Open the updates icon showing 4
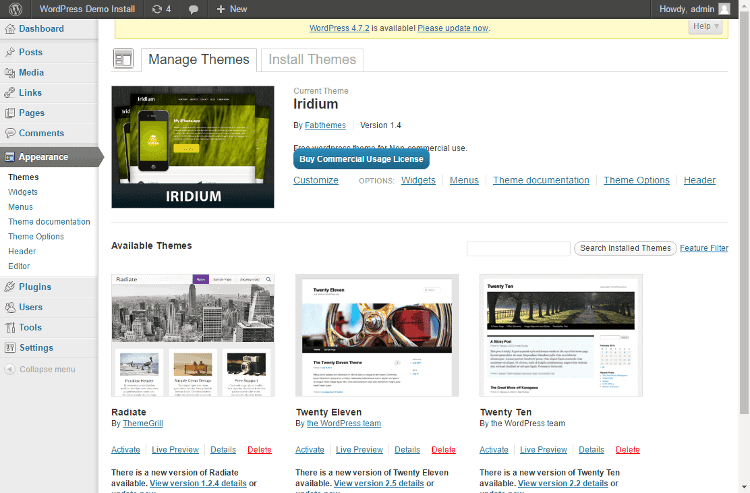The width and height of the screenshot is (750, 493). coord(161,9)
